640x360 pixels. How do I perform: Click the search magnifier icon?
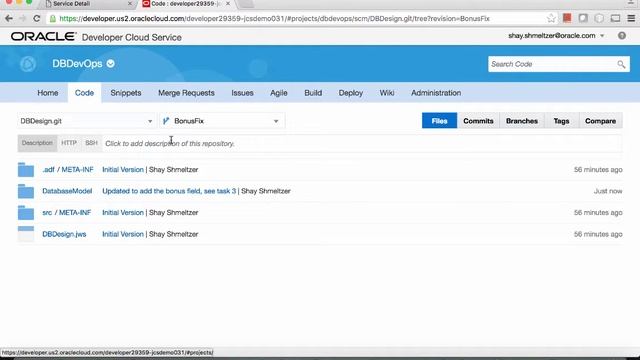621,64
